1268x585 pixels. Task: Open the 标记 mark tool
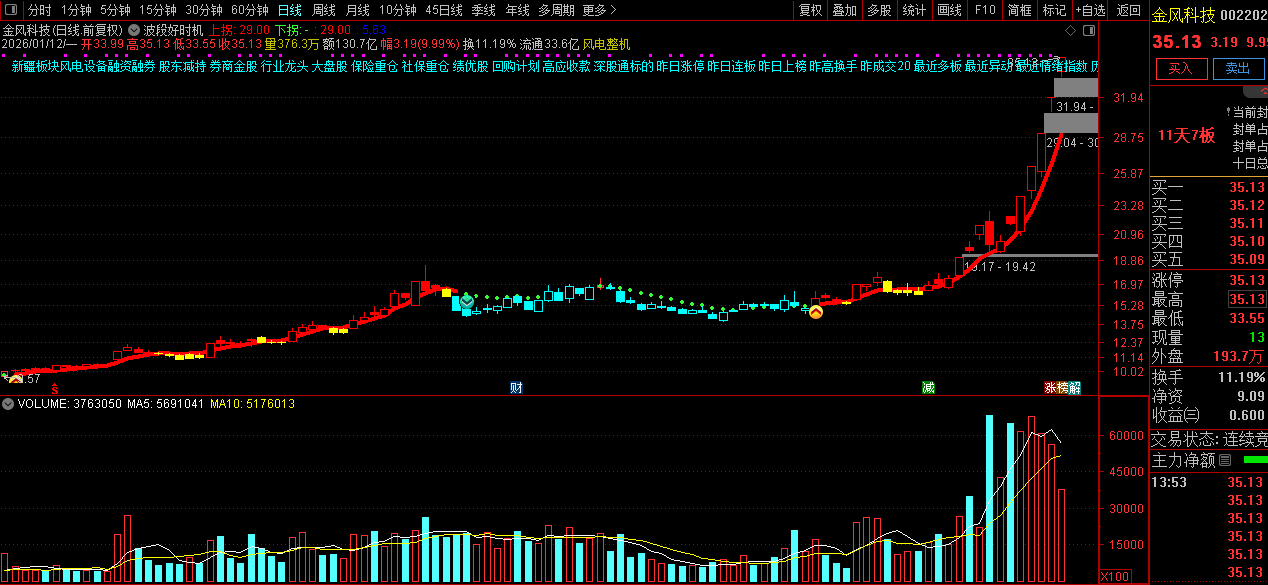pyautogui.click(x=1053, y=10)
